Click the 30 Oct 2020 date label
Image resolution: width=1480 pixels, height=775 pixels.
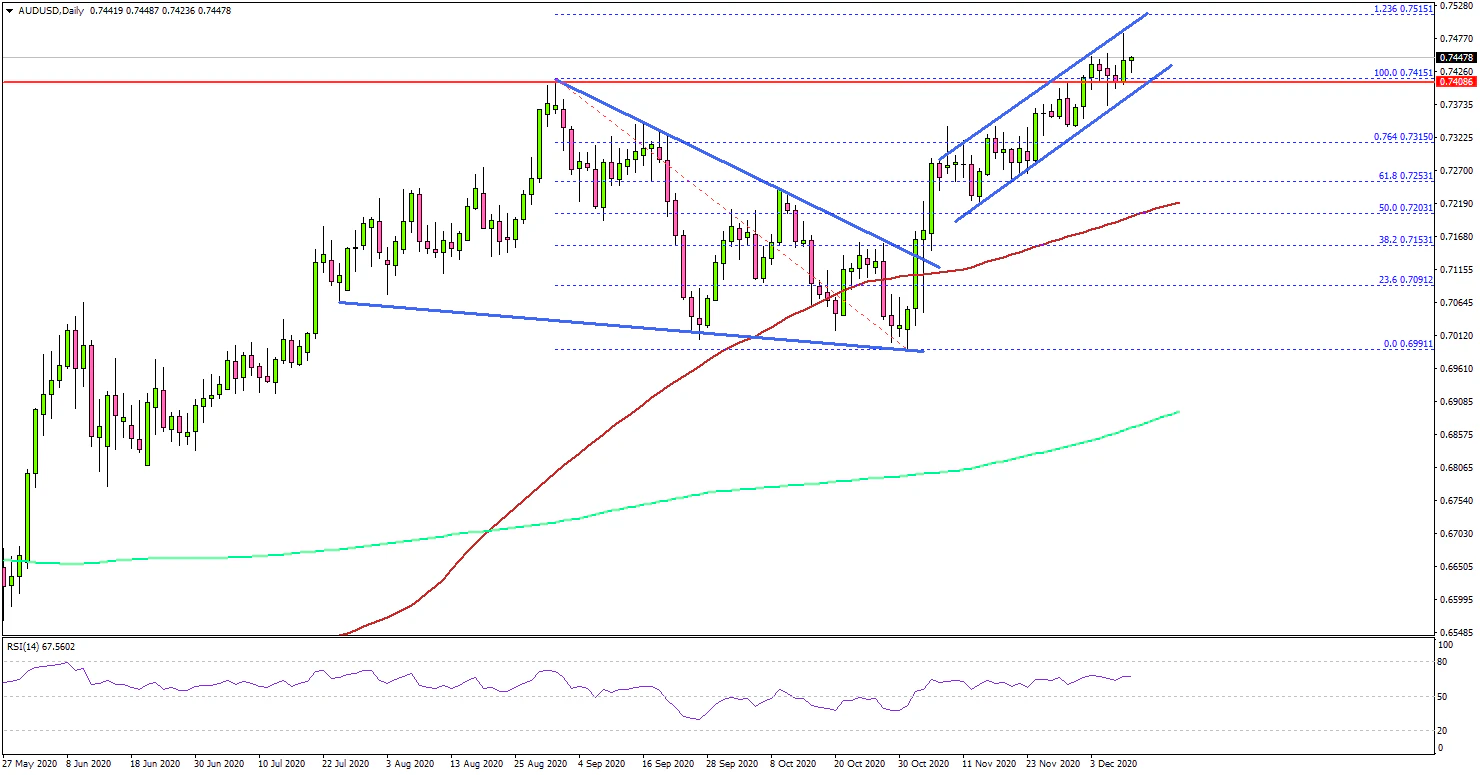(923, 763)
